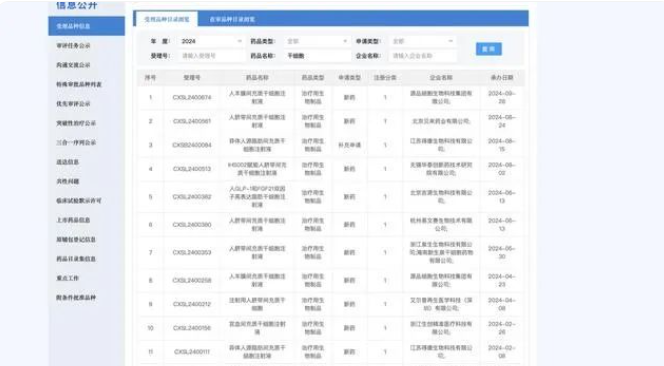Click acceptance number CXSL2400674 in row 1

click(x=192, y=97)
